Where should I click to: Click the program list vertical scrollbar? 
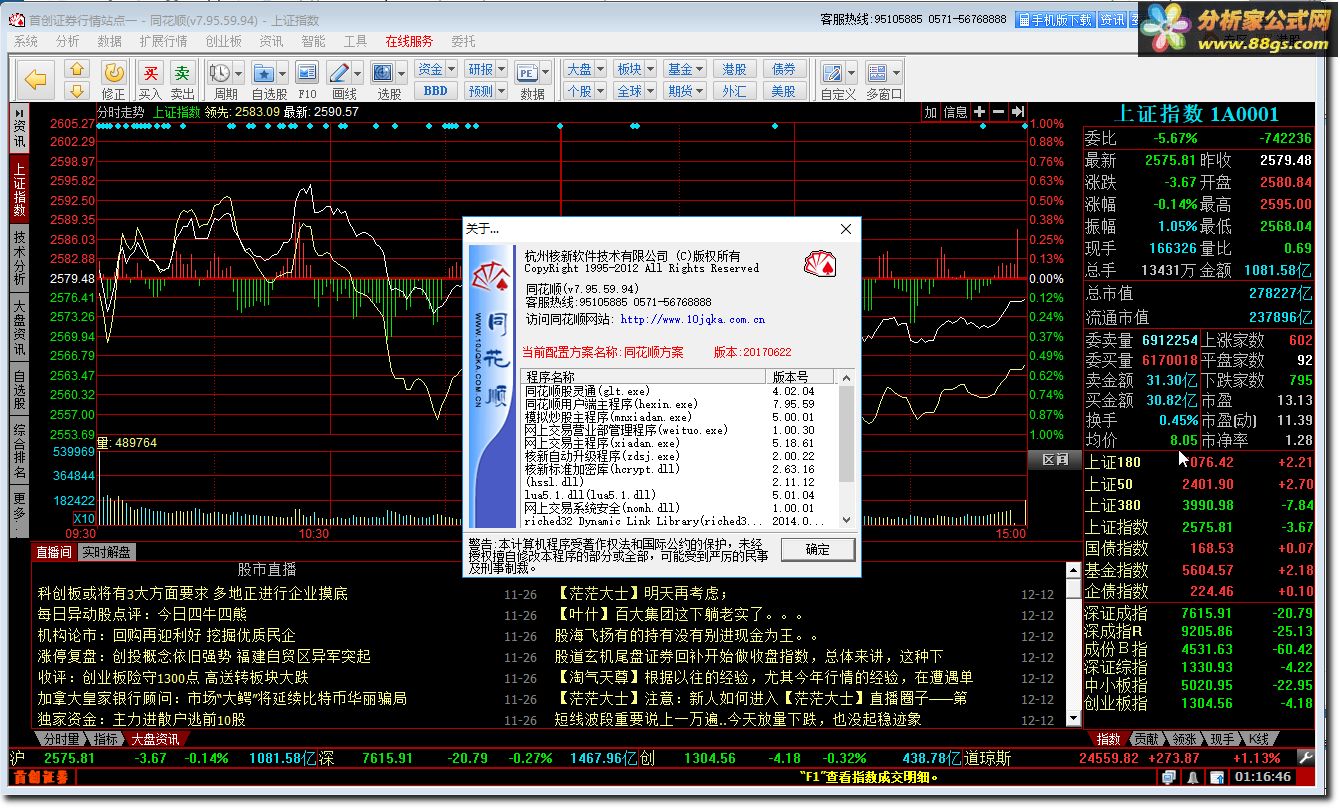847,448
